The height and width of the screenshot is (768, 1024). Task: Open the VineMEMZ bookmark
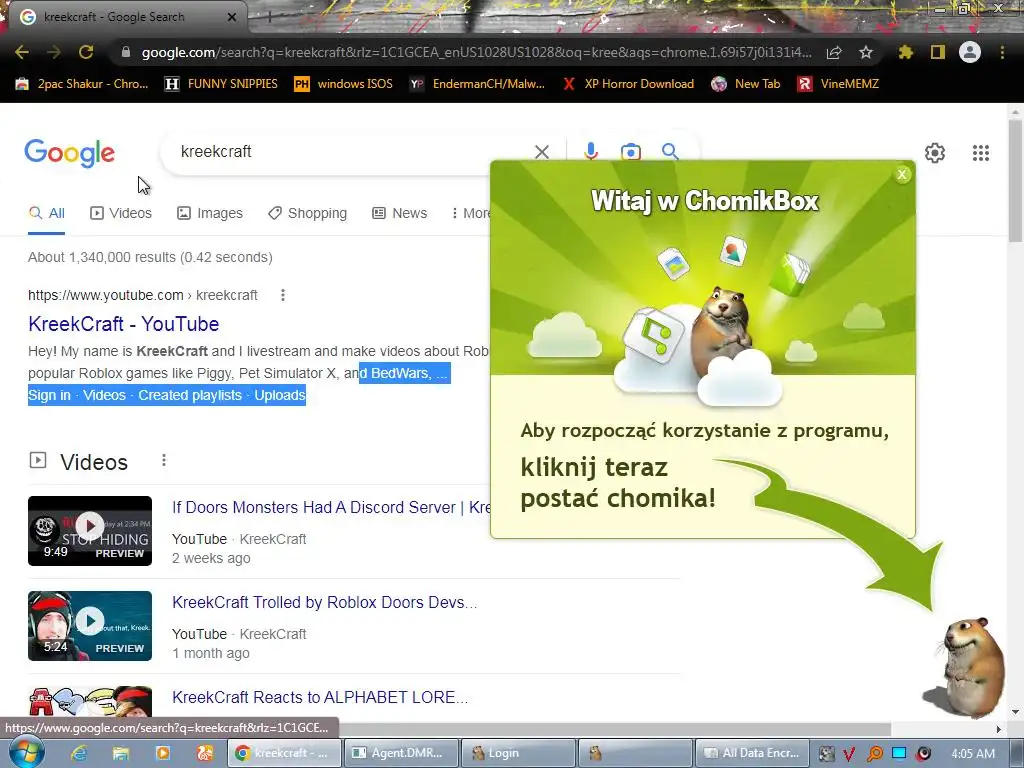coord(838,84)
